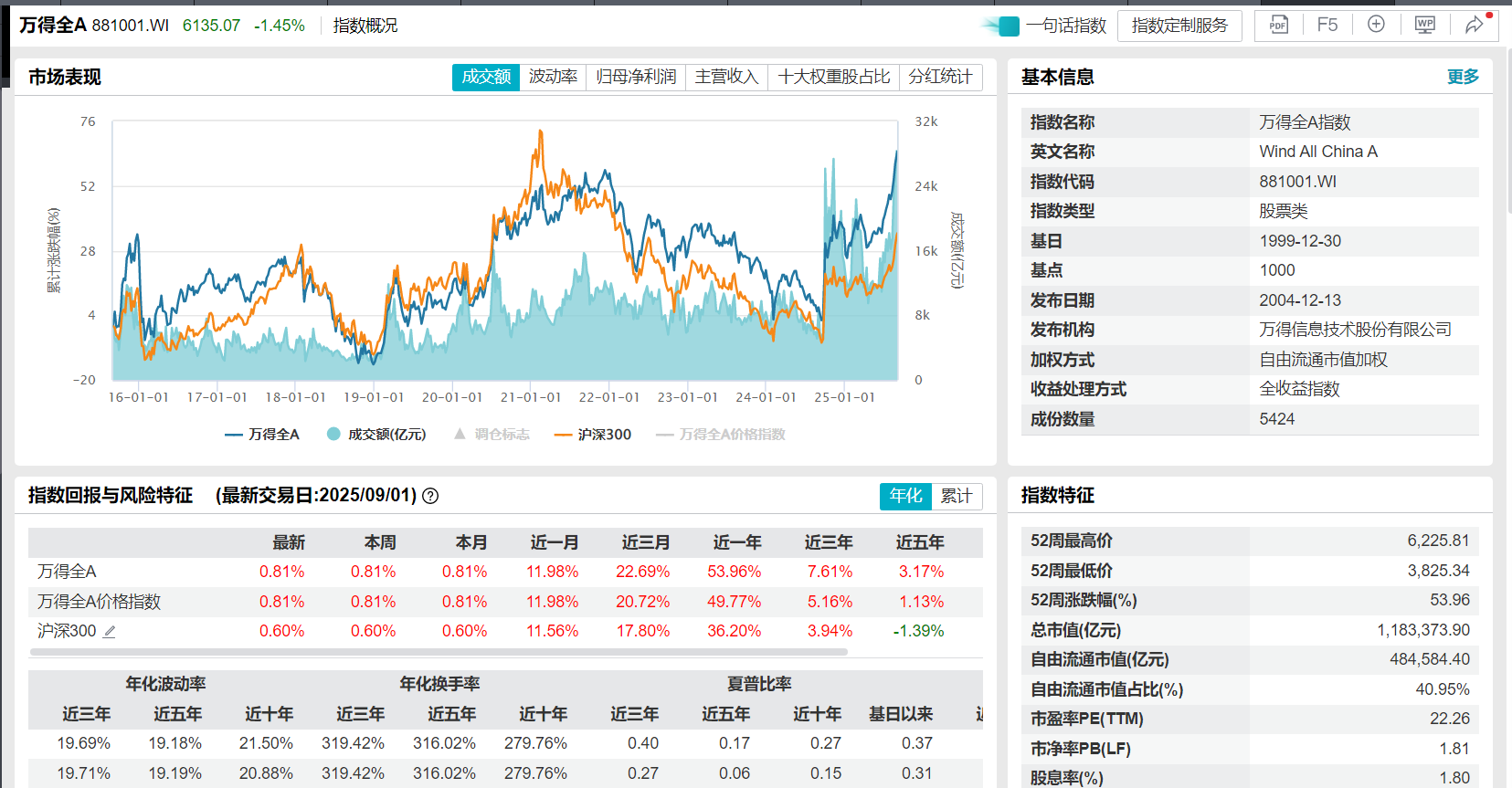Viewport: 1512px width, 788px height.
Task: Click the 近一年 header in returns table
Action: (x=737, y=542)
